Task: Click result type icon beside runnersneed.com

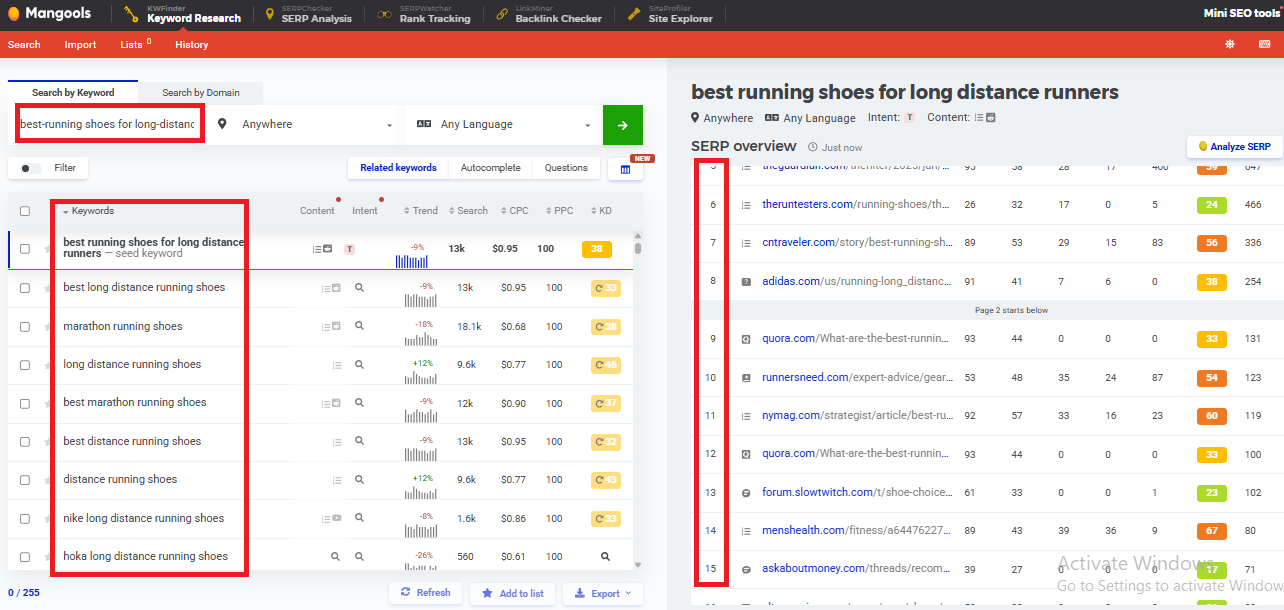Action: tap(745, 378)
